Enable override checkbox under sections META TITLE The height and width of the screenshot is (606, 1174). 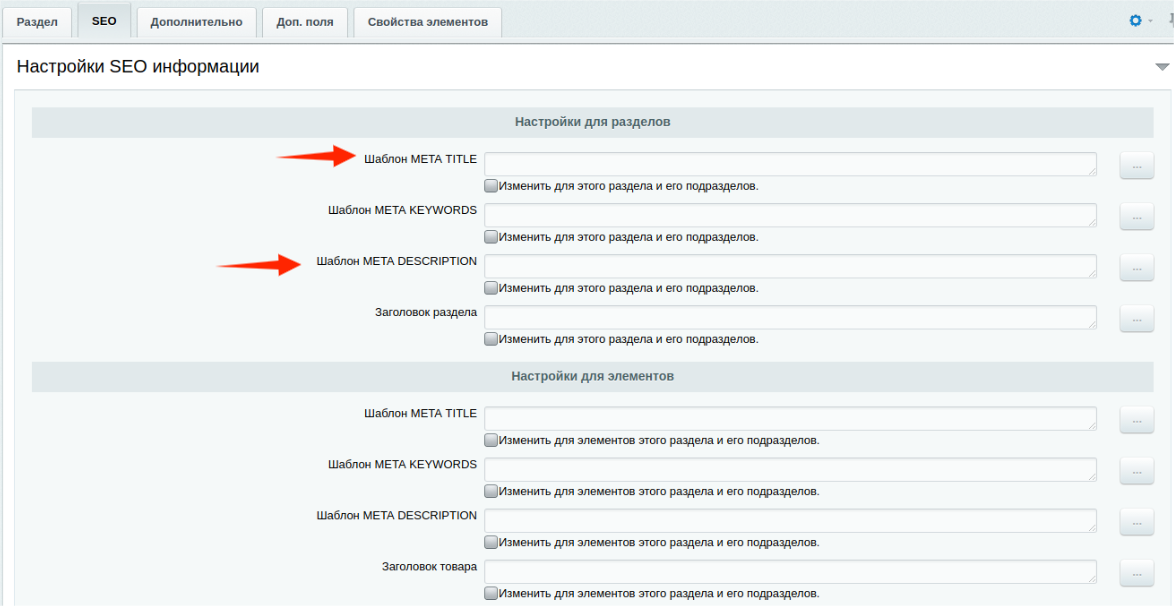[491, 186]
